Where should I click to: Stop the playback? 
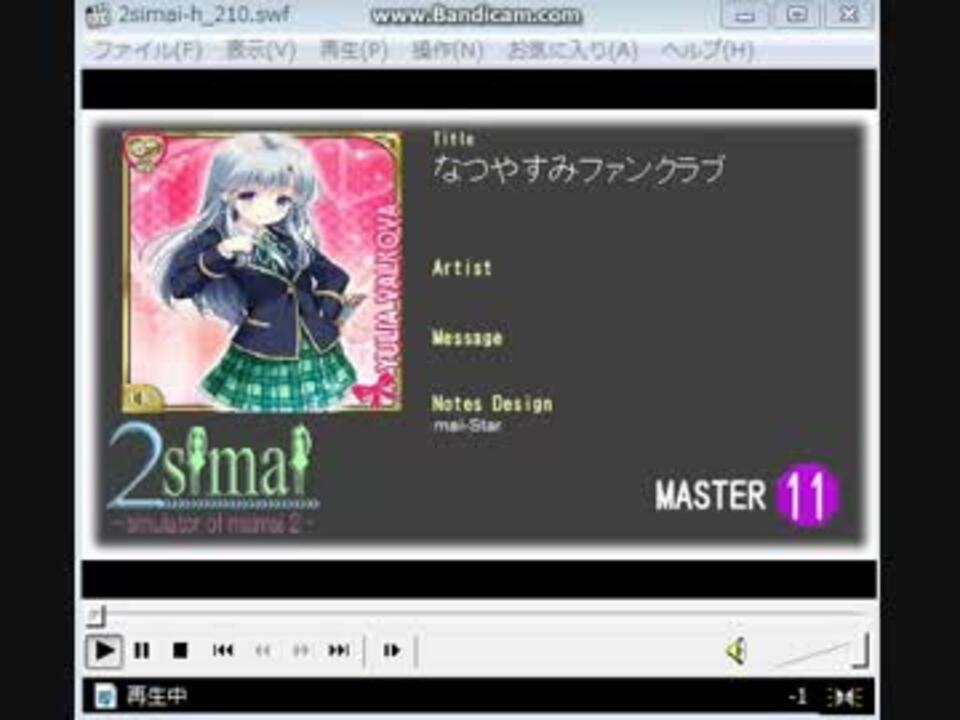(180, 650)
